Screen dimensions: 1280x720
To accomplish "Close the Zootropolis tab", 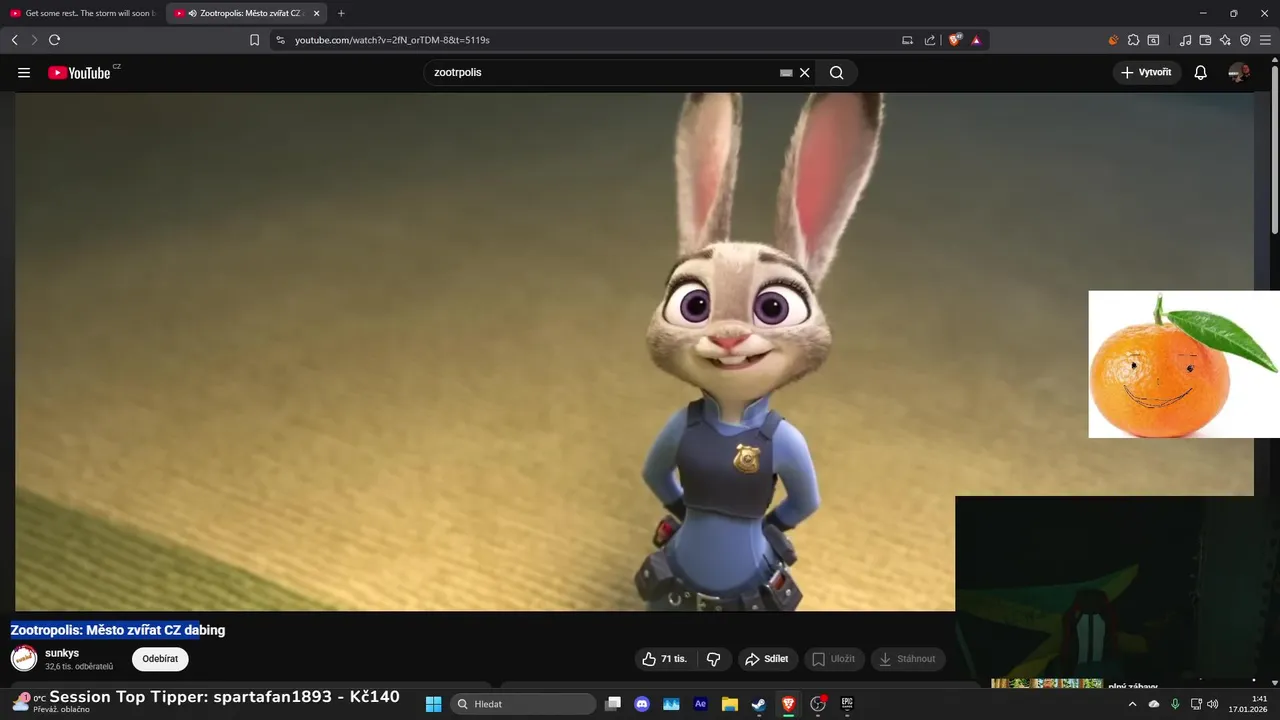I will 316,13.
